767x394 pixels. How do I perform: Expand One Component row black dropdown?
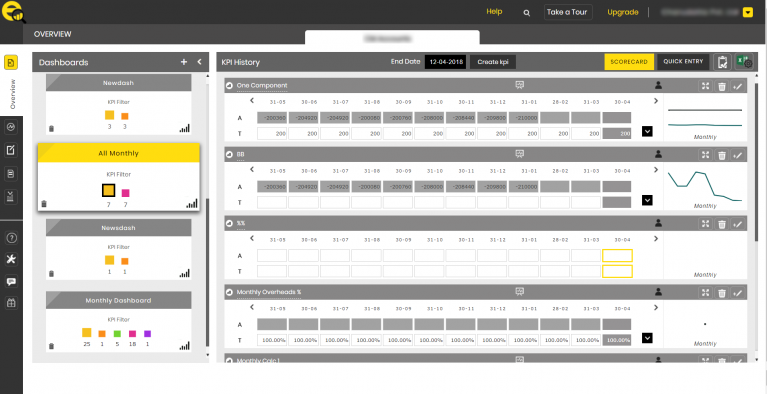coord(647,131)
